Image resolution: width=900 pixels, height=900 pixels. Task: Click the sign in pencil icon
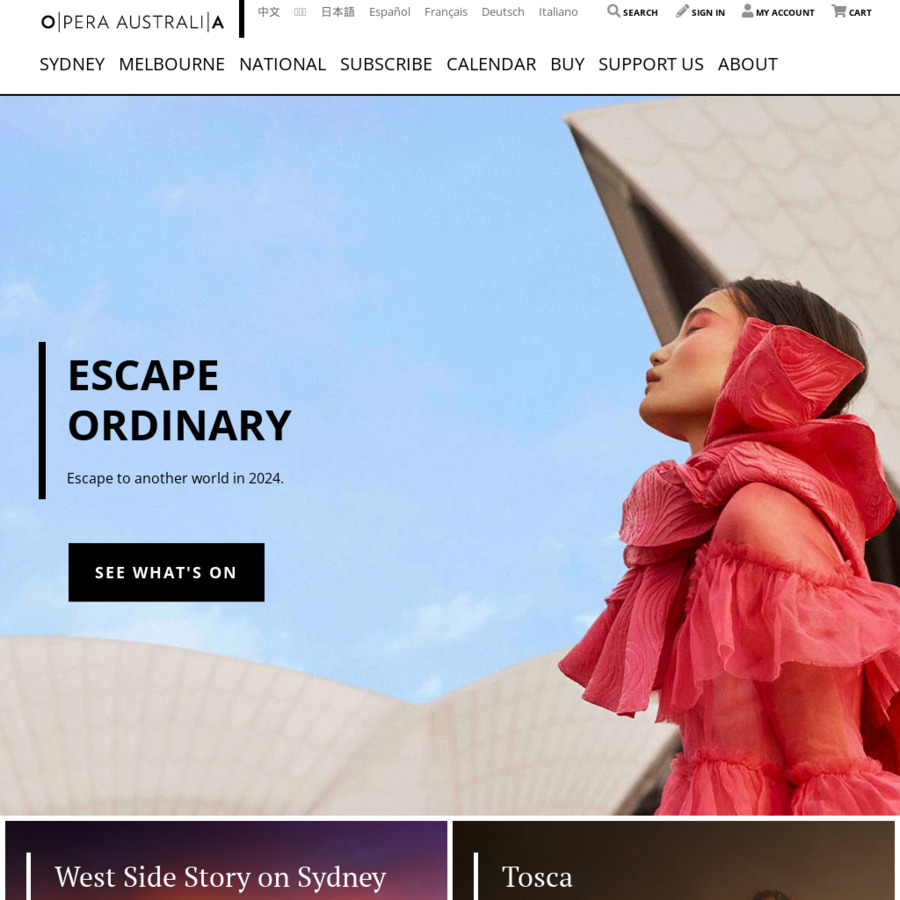[681, 11]
